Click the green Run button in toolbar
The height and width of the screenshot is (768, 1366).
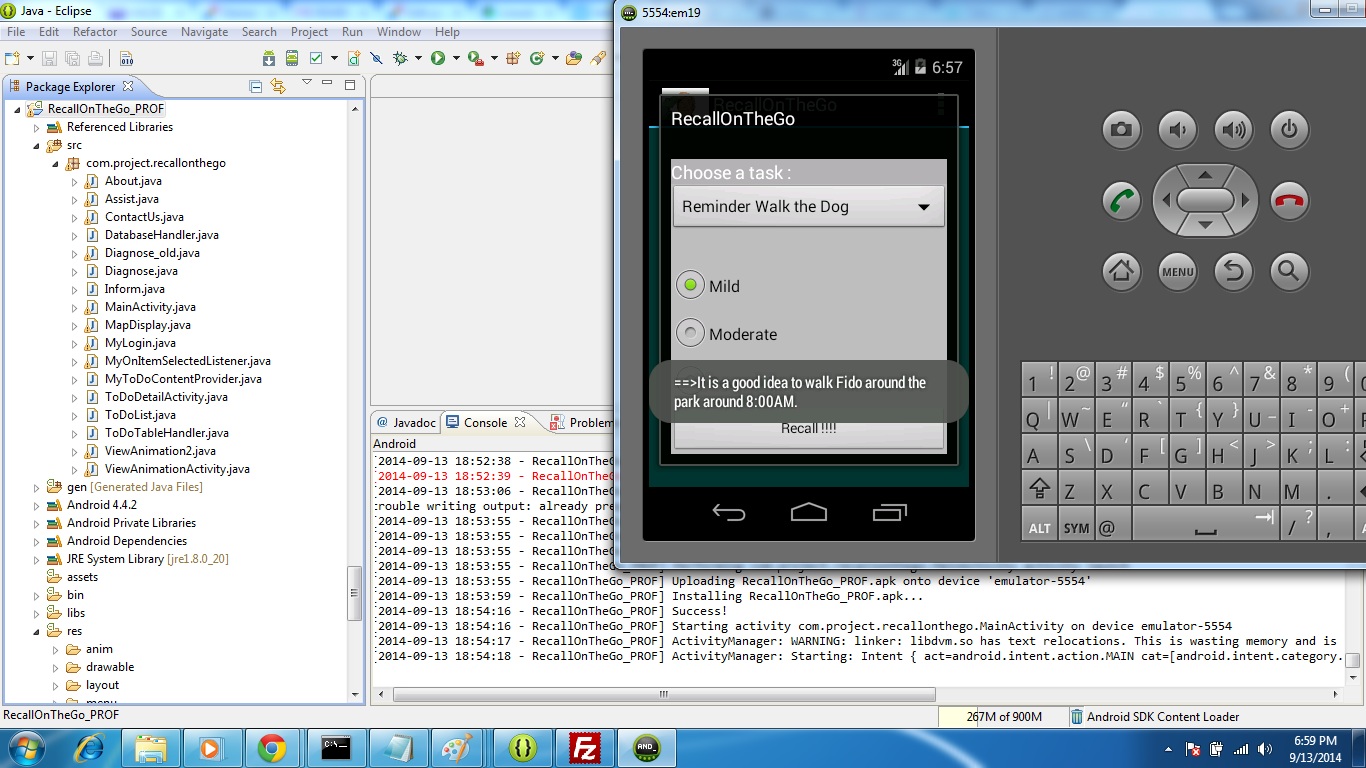tap(438, 59)
